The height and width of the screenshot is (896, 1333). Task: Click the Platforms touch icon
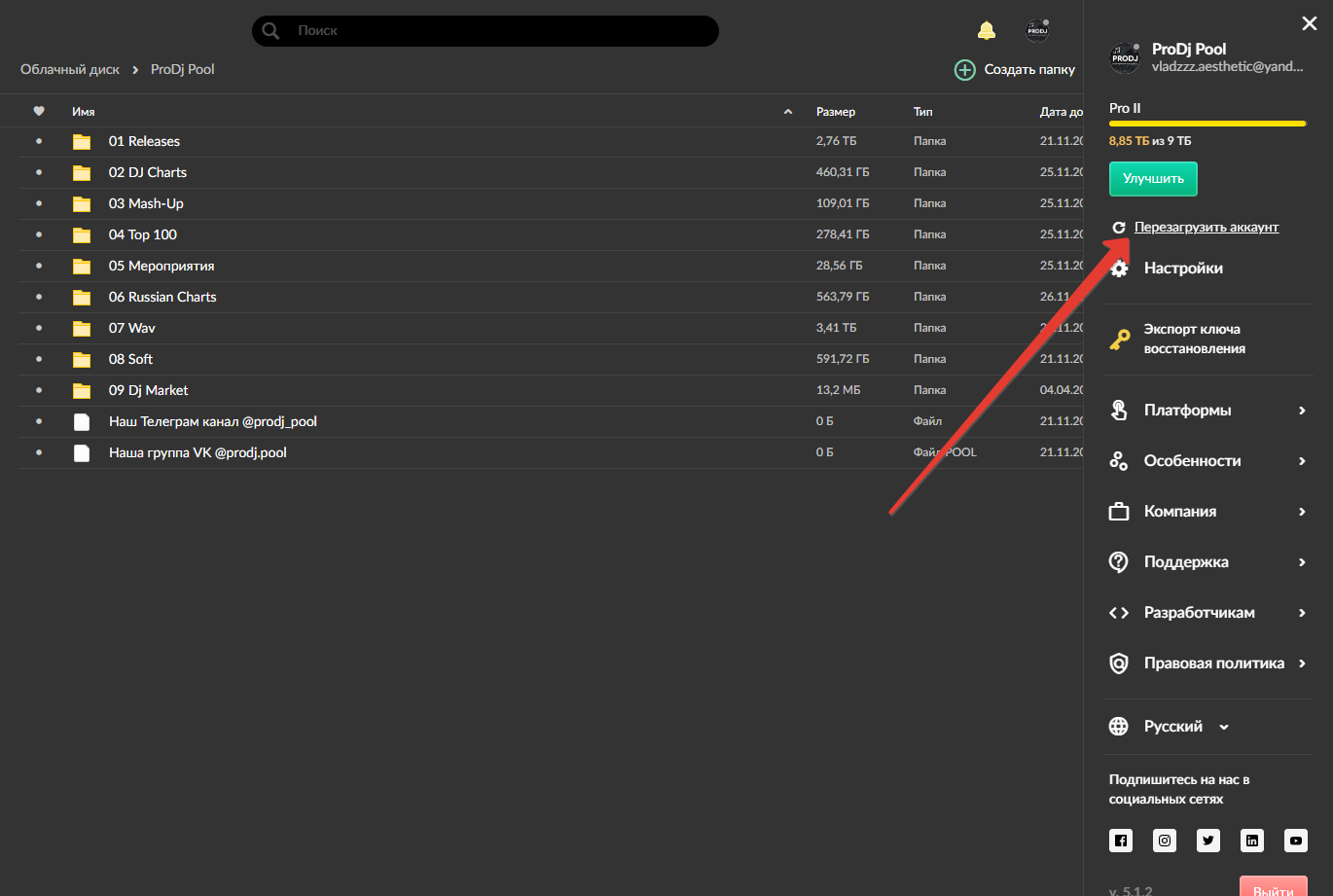(x=1119, y=411)
